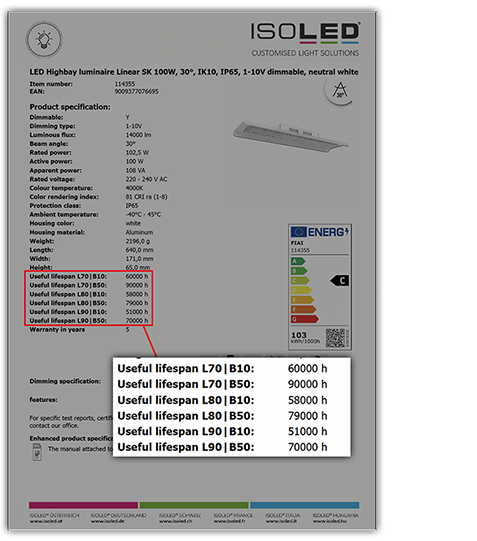This screenshot has height=541, width=477.
Task: Click the QR code on the energy label
Action: coord(335,338)
